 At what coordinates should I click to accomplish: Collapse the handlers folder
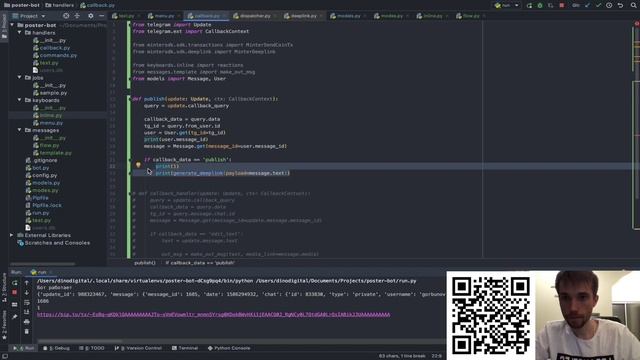19,32
